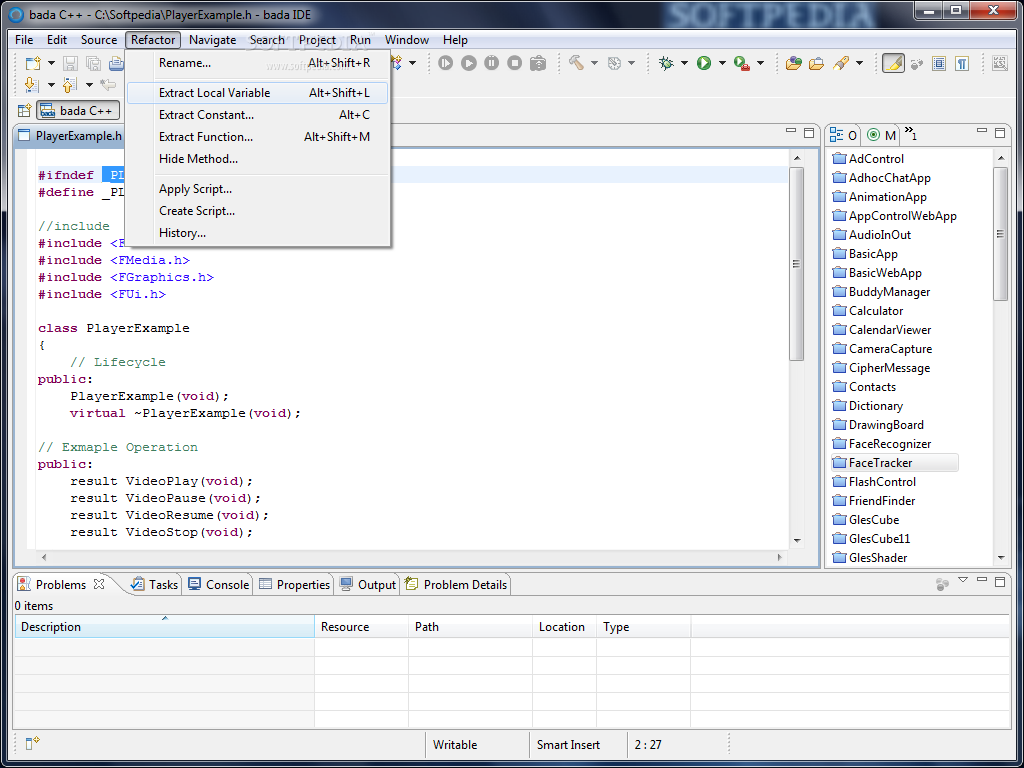Click the Open Task folder icon
Viewport: 1024px width, 768px height.
[x=816, y=63]
